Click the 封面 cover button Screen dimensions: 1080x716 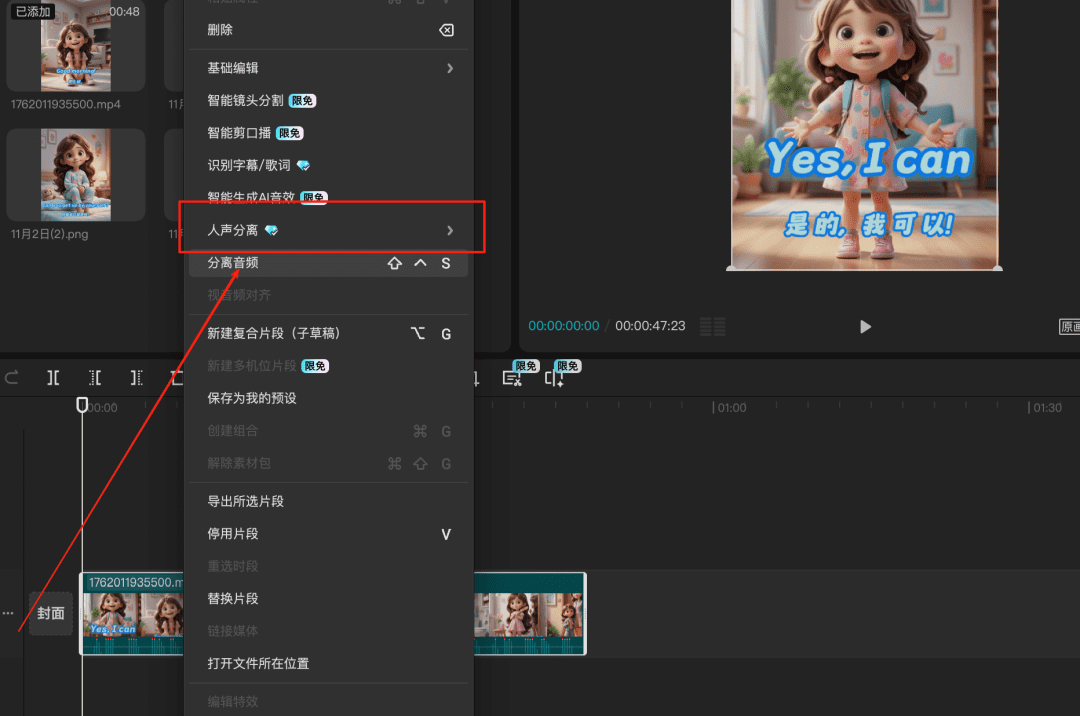coord(51,613)
